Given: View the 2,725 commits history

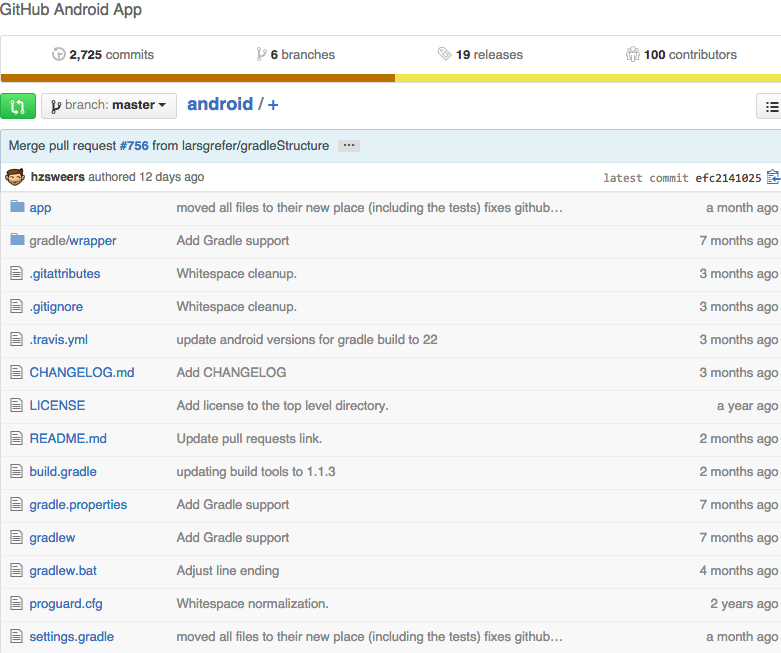Looking at the screenshot, I should coord(112,55).
